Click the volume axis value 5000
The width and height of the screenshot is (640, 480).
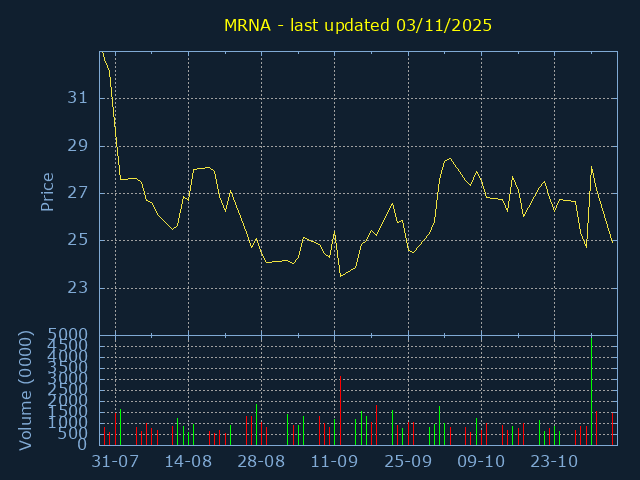coord(68,335)
